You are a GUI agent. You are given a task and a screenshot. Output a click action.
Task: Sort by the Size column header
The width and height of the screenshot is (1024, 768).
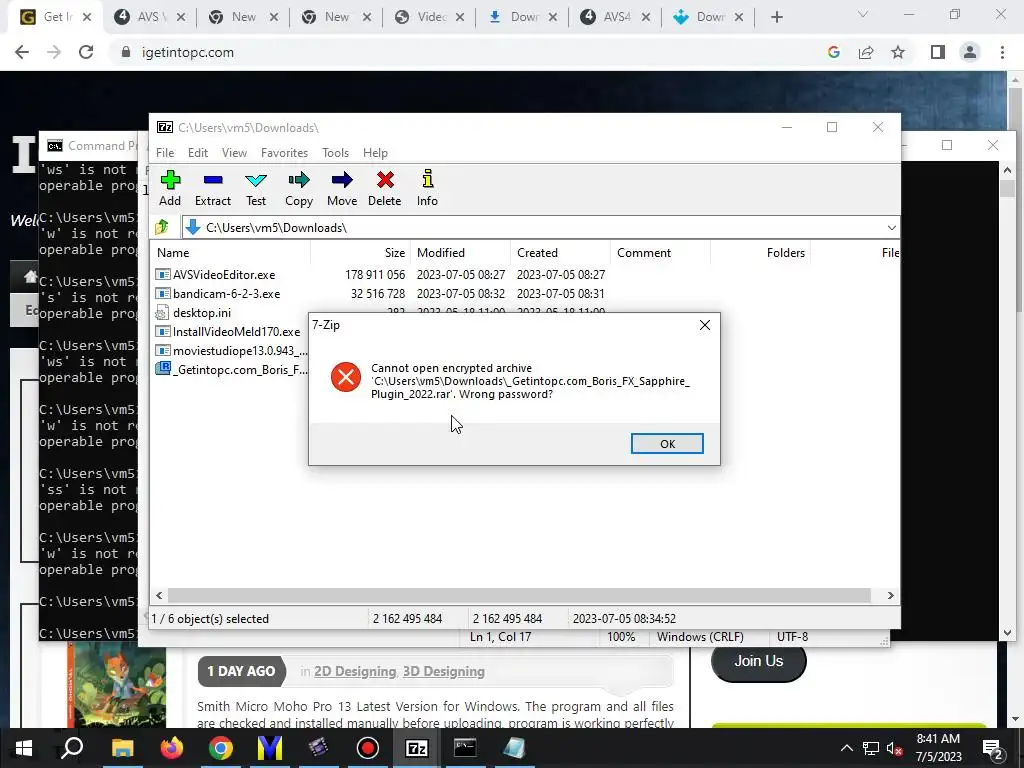pyautogui.click(x=360, y=253)
